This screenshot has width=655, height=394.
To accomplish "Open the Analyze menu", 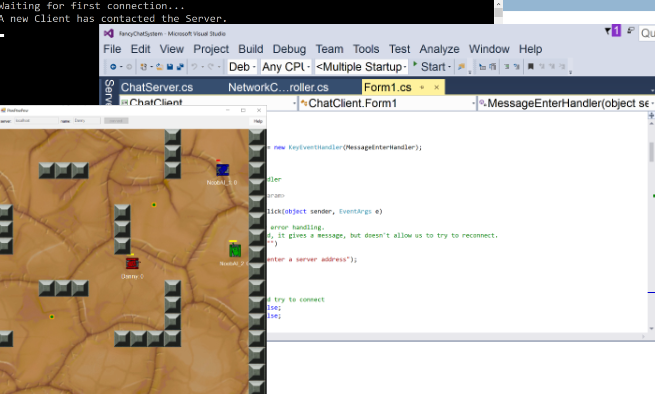I will 439,49.
